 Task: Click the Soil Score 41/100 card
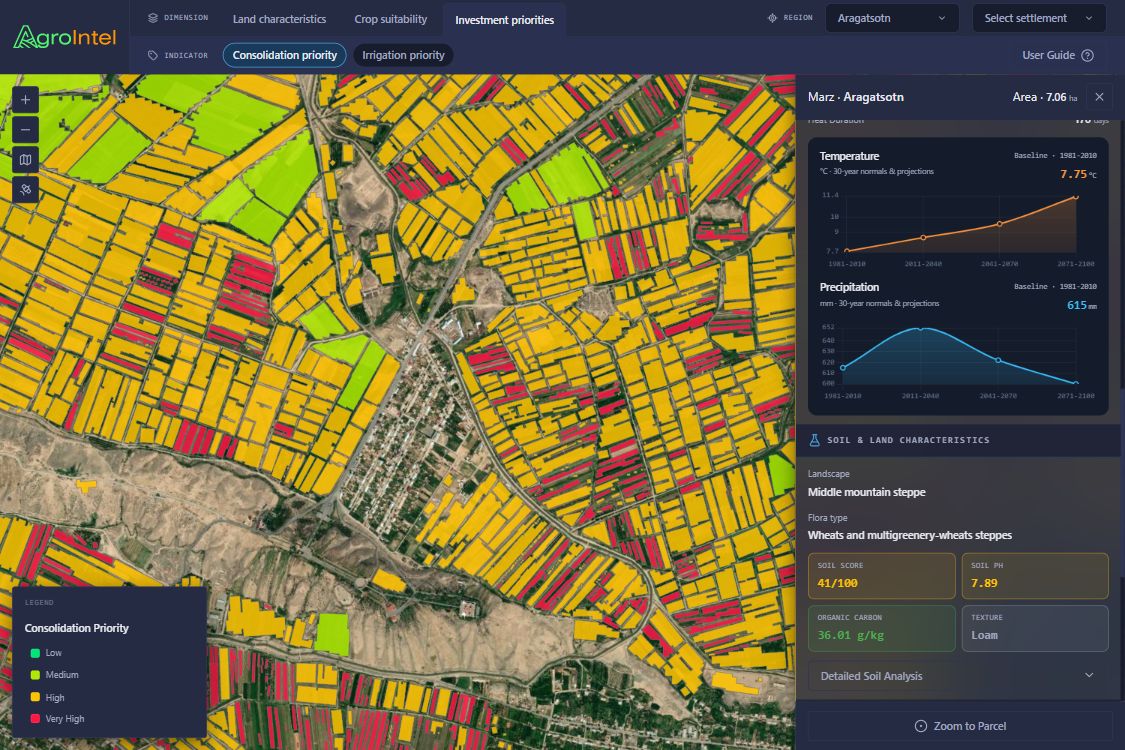click(x=882, y=576)
